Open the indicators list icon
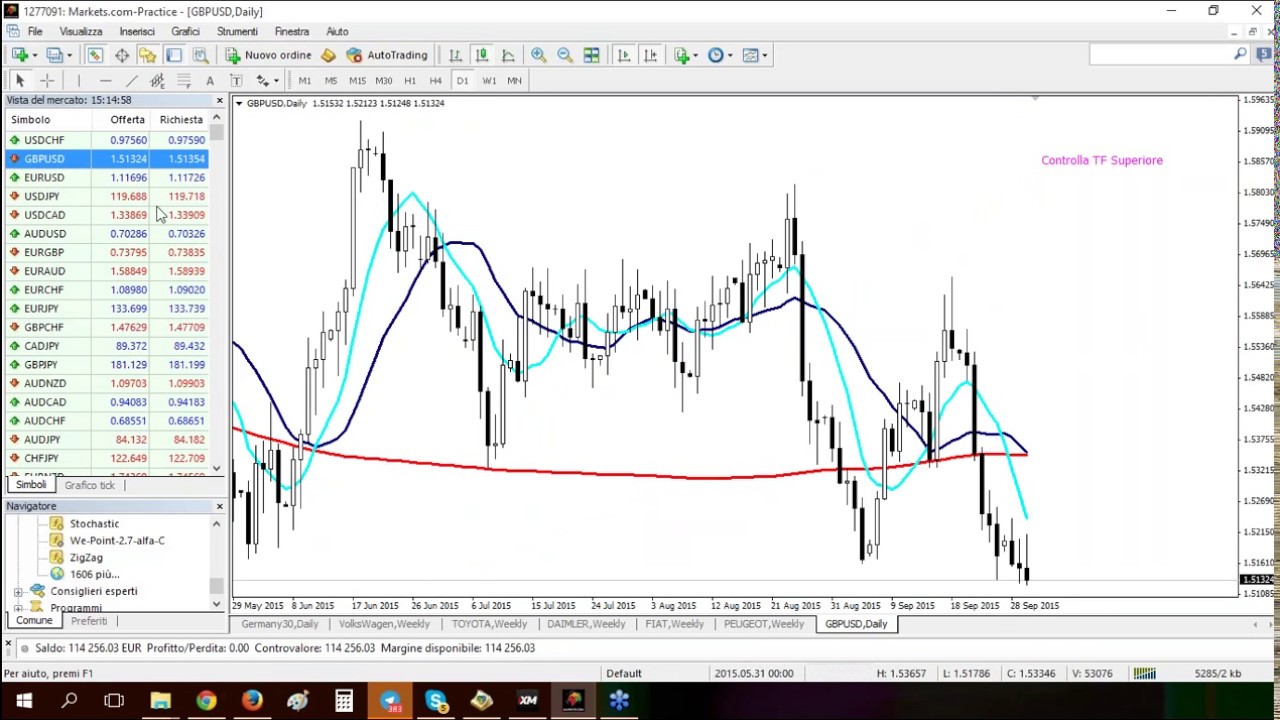The image size is (1280, 720). 681,55
